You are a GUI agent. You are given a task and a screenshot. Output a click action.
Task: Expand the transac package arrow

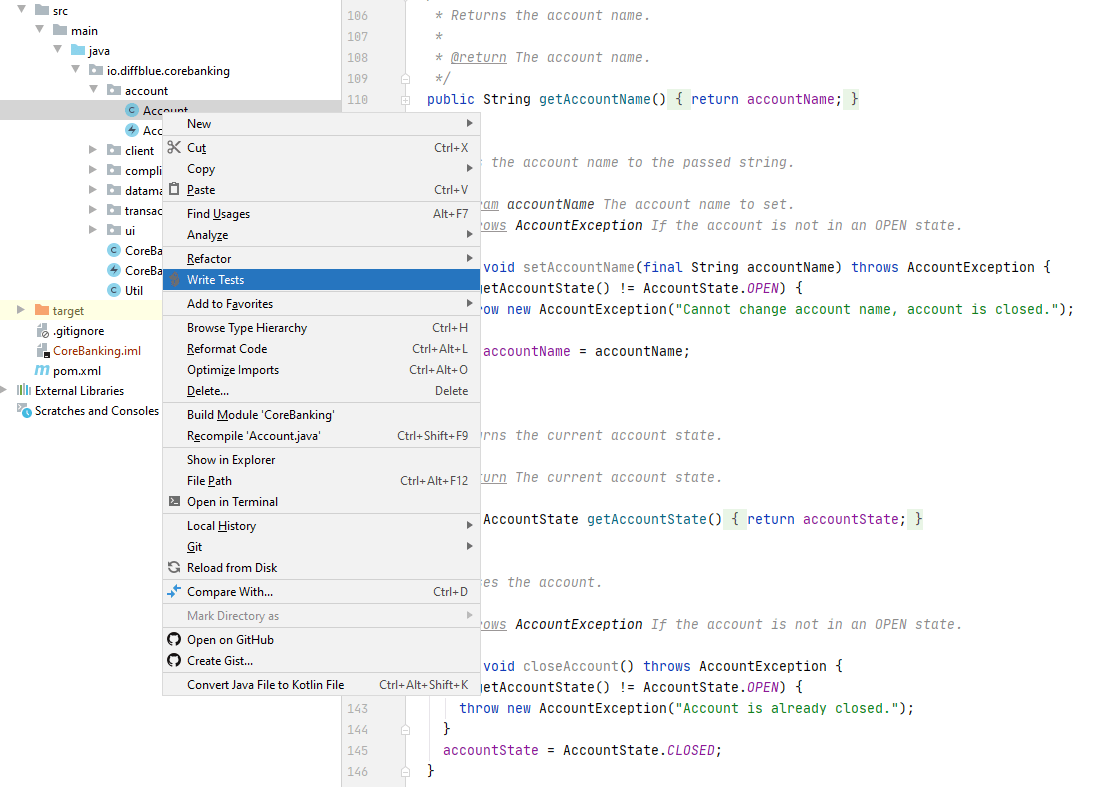93,210
